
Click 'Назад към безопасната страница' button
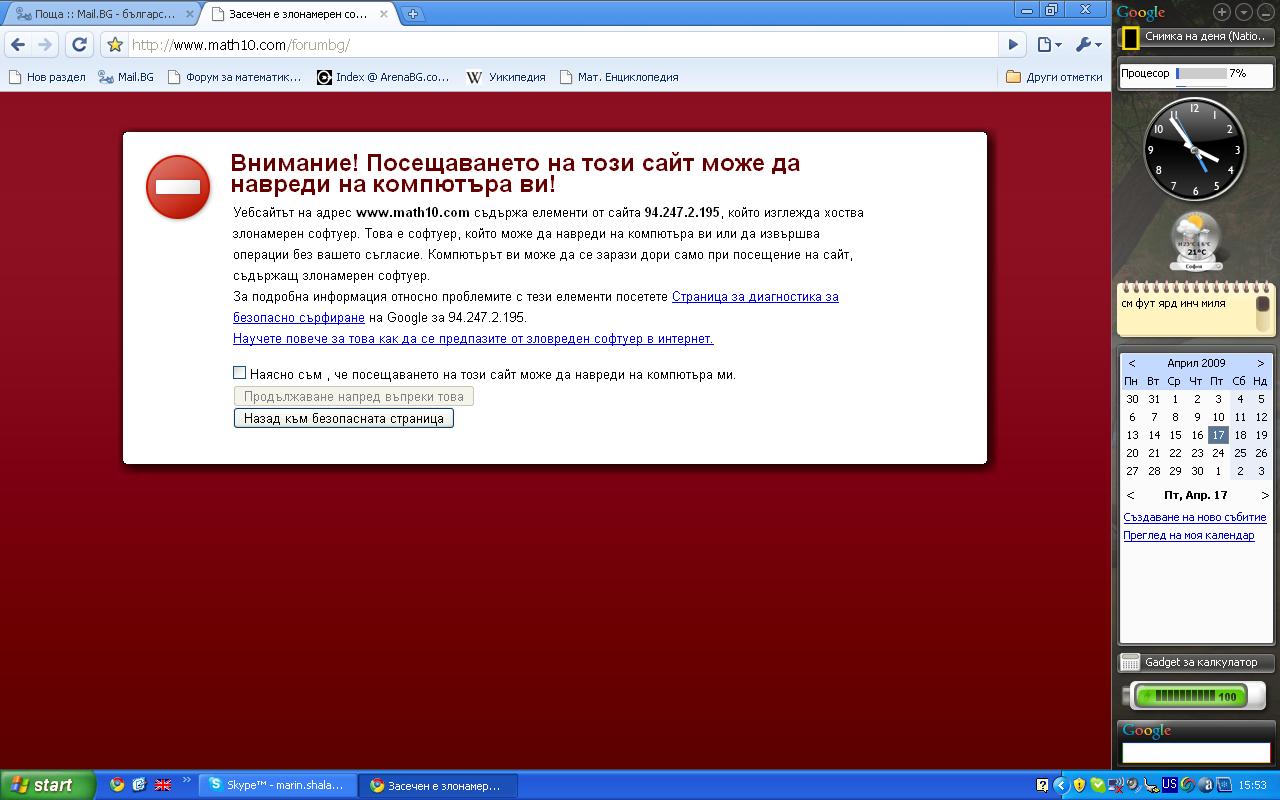click(343, 418)
